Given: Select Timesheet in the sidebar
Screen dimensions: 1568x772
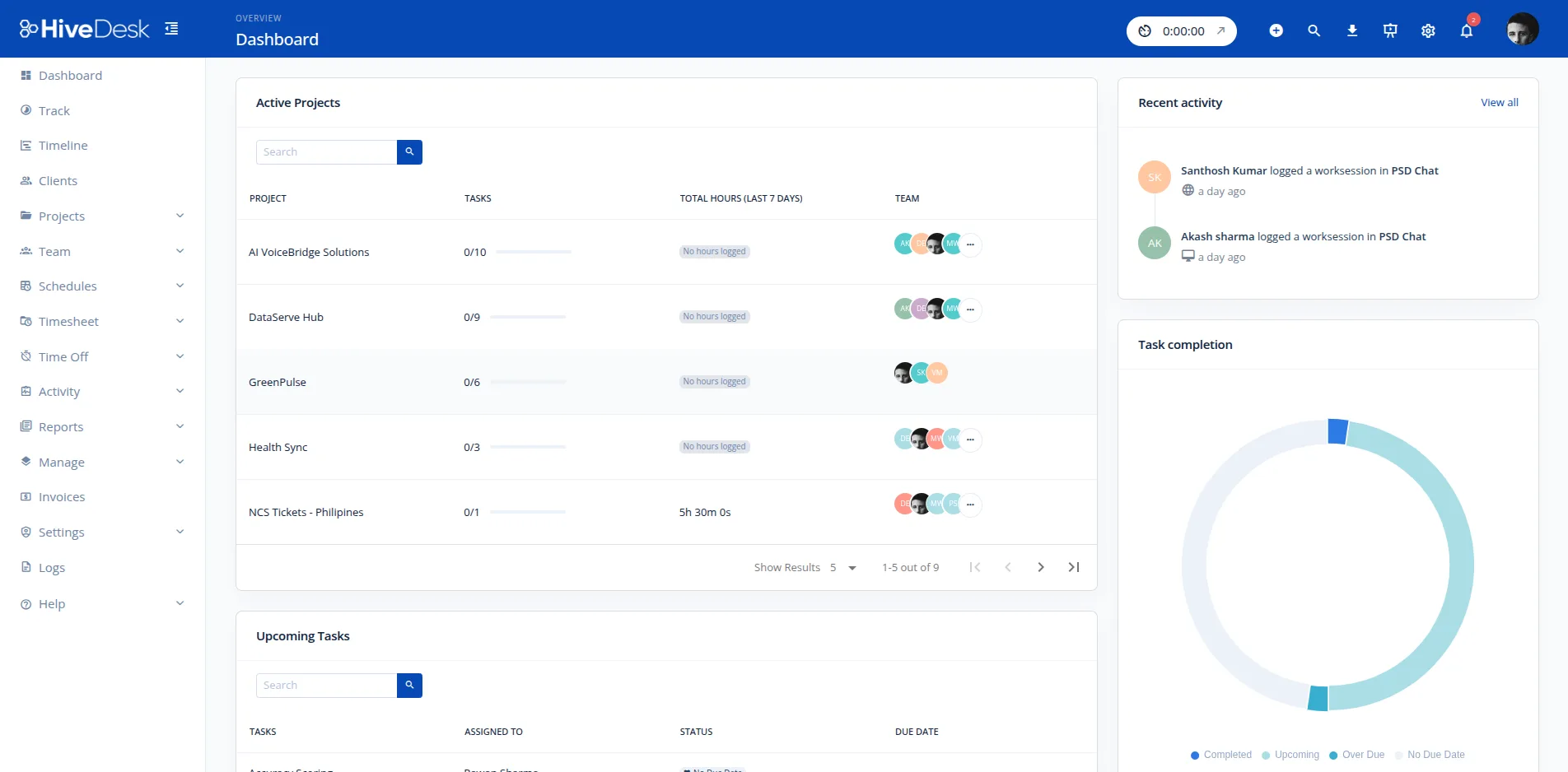Looking at the screenshot, I should click(x=69, y=321).
